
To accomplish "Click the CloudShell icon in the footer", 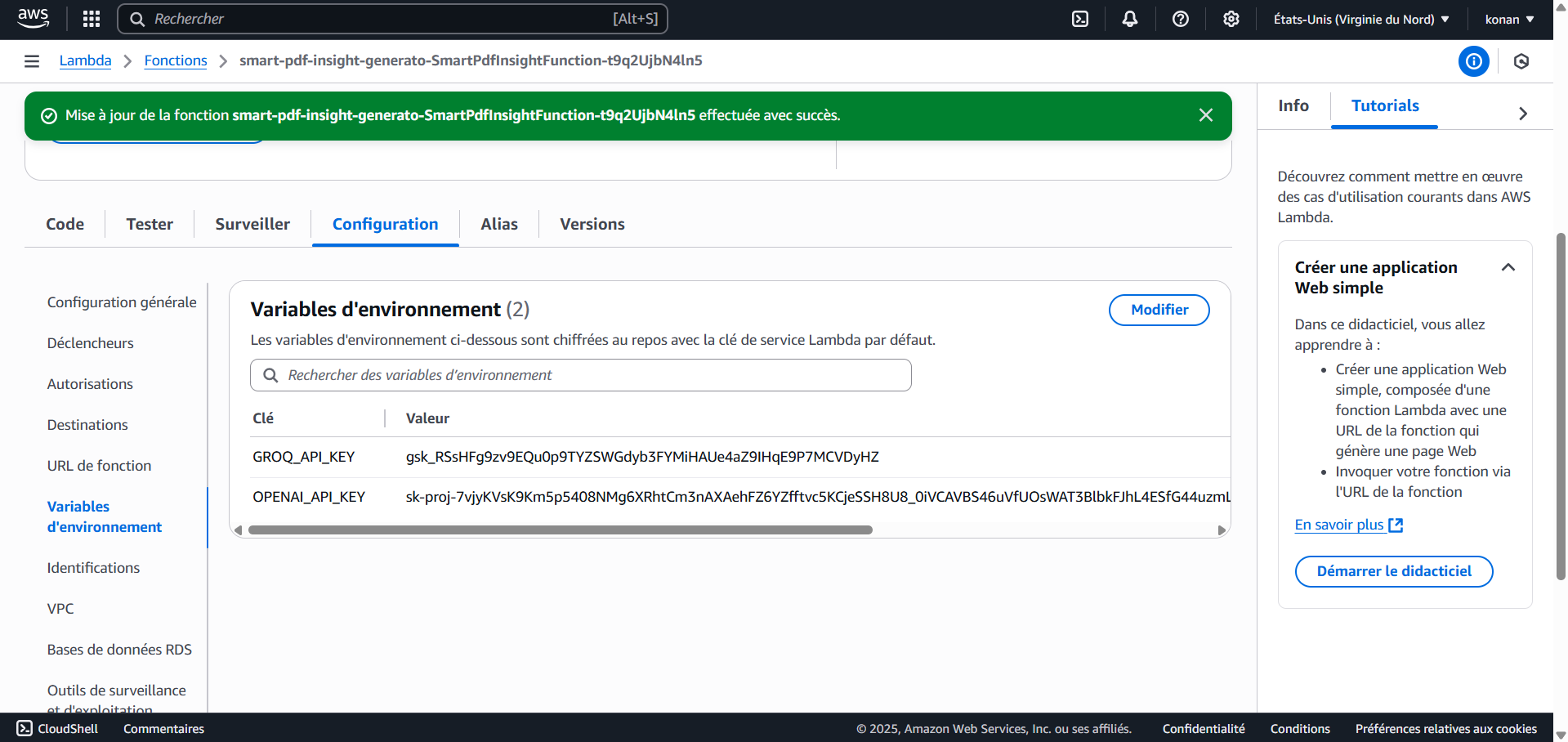I will click(x=25, y=728).
